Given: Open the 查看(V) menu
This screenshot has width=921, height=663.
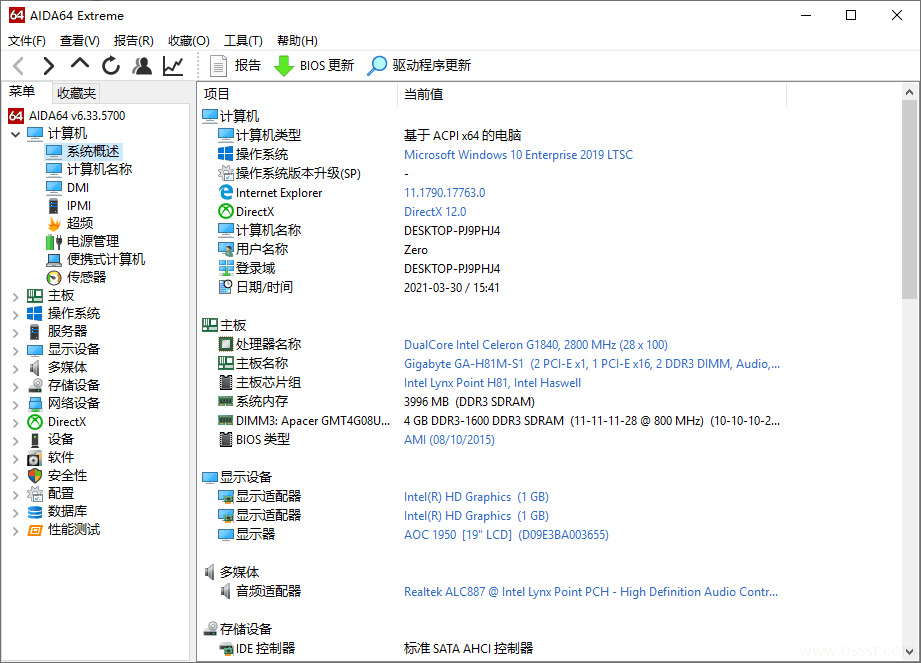Looking at the screenshot, I should (80, 41).
